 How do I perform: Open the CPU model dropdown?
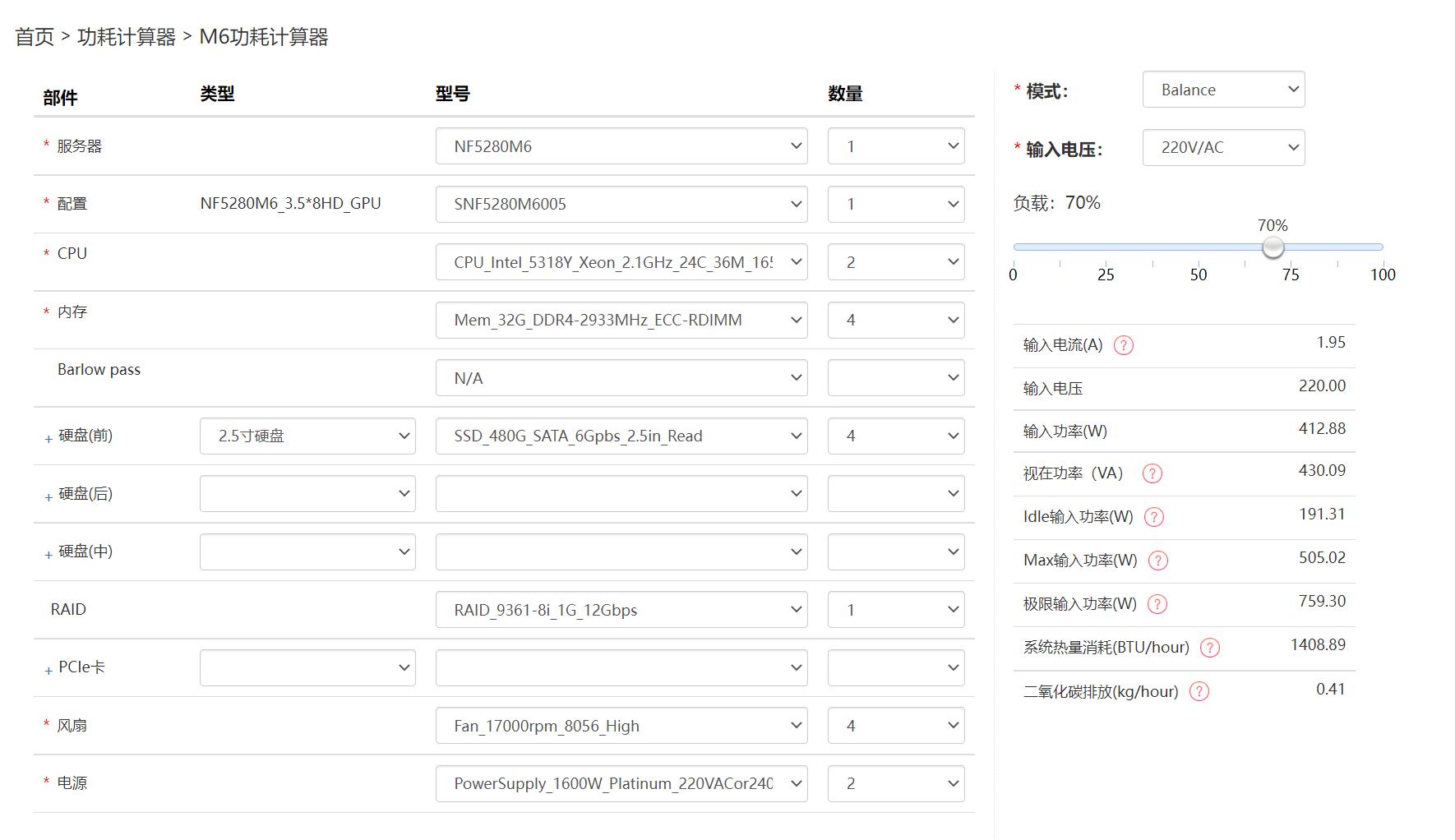621,262
